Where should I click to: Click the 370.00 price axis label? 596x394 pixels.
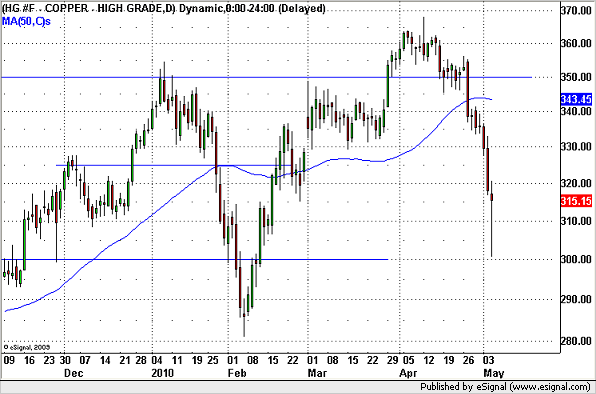click(576, 10)
